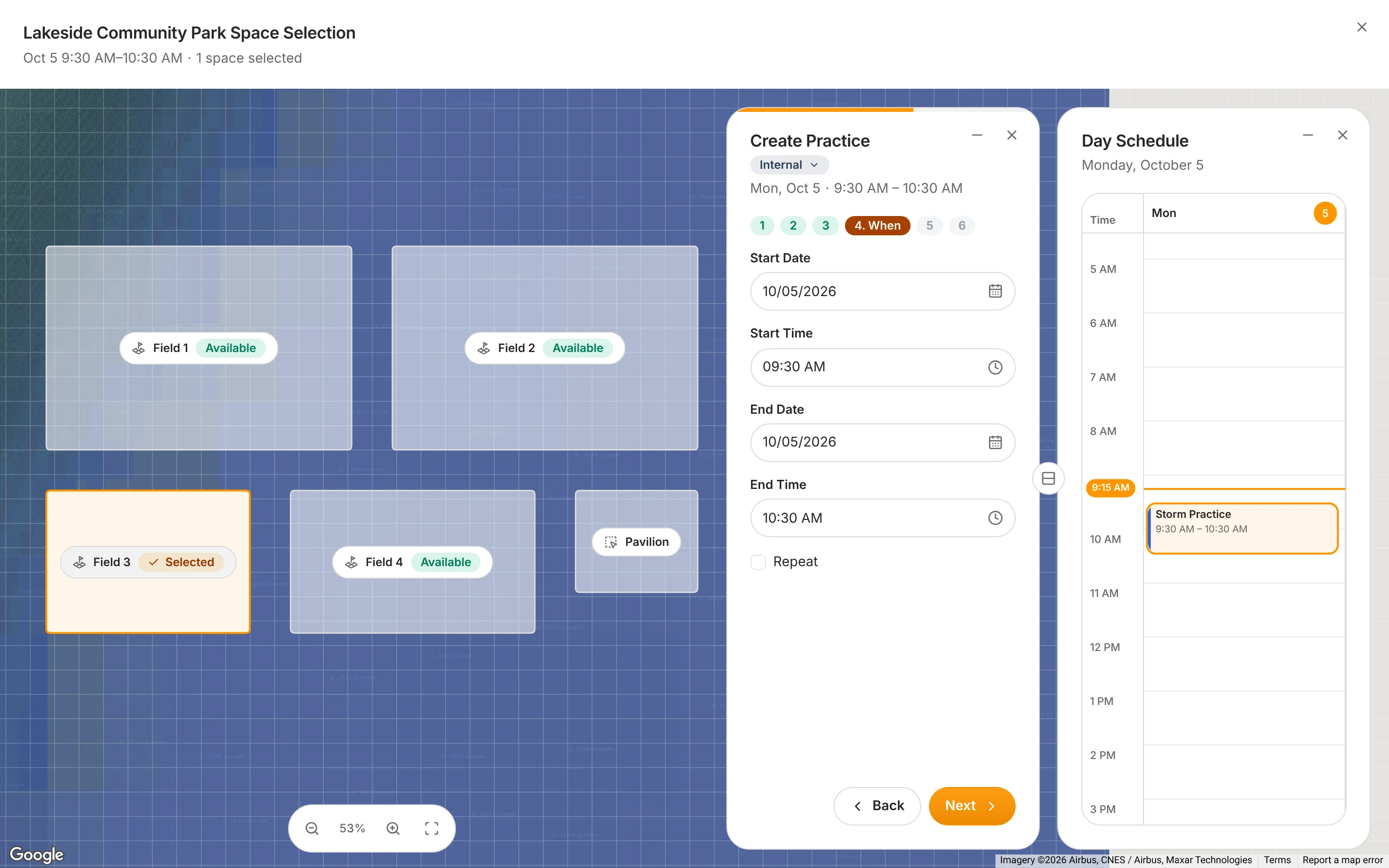Viewport: 1389px width, 868px height.
Task: Expand the Internal type dropdown
Action: click(x=789, y=165)
